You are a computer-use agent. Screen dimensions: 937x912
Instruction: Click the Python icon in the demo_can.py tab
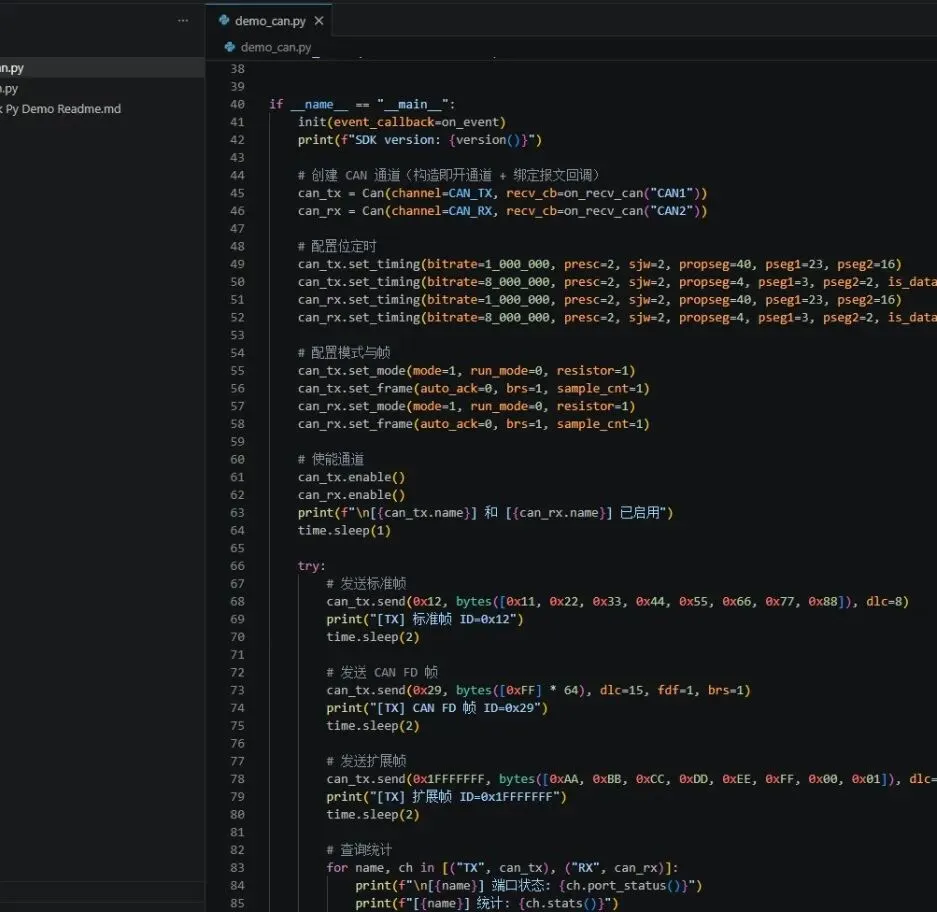point(224,20)
